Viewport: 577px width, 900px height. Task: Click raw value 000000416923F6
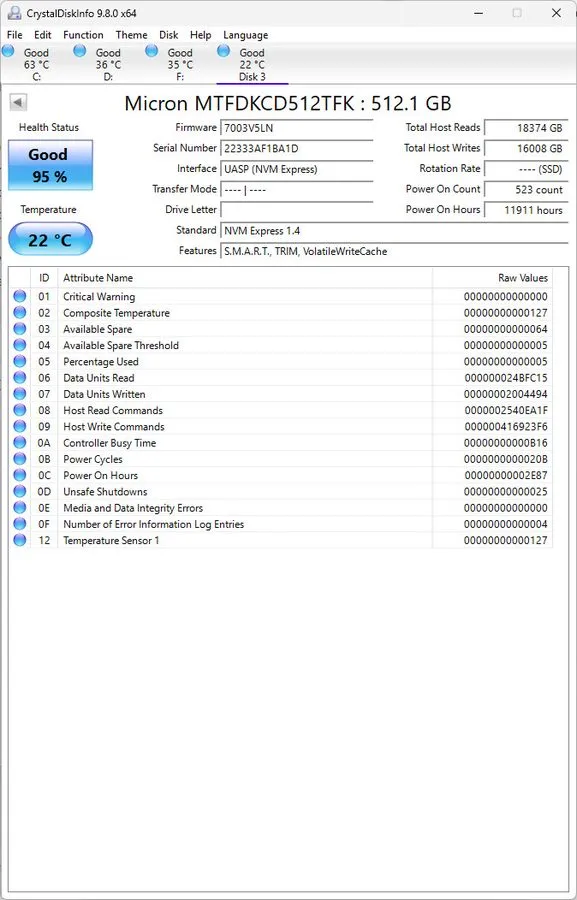point(506,426)
